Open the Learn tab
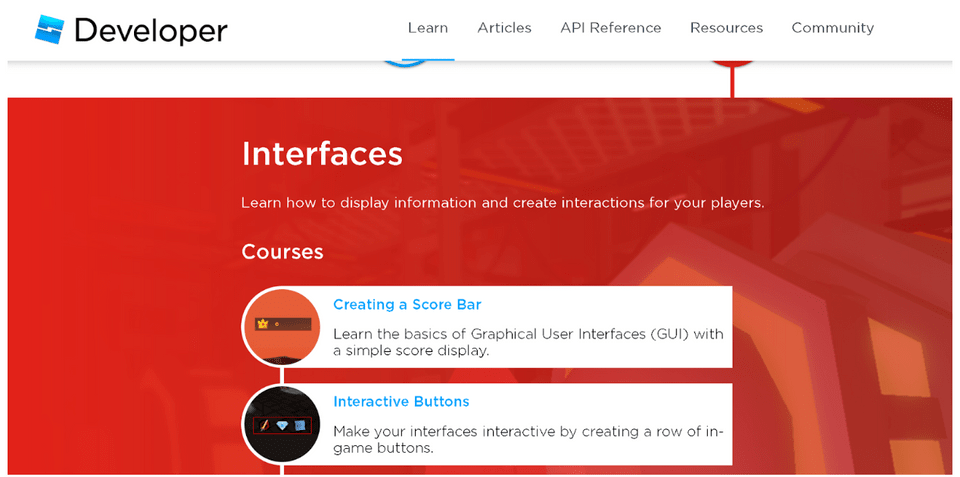Screen dimensions: 960x477 428,28
